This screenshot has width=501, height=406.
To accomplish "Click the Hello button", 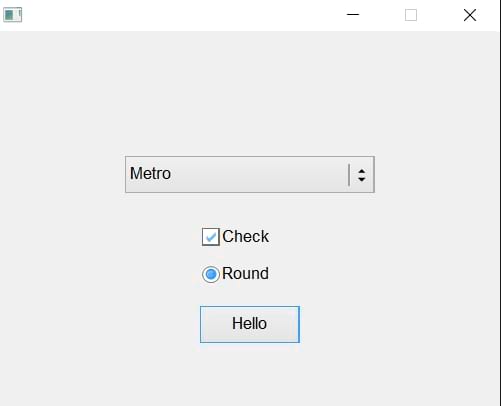I will point(250,324).
